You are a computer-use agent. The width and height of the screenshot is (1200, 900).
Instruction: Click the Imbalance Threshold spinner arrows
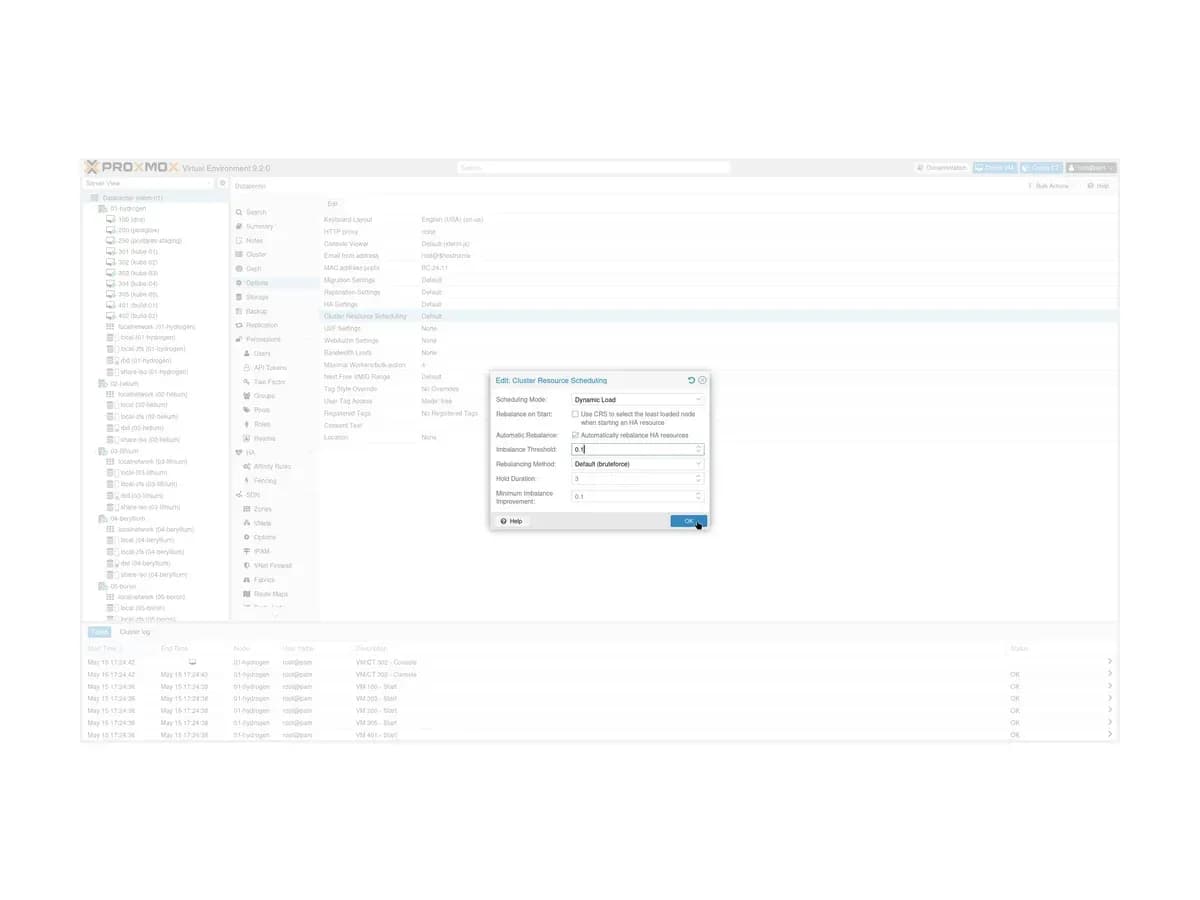700,450
